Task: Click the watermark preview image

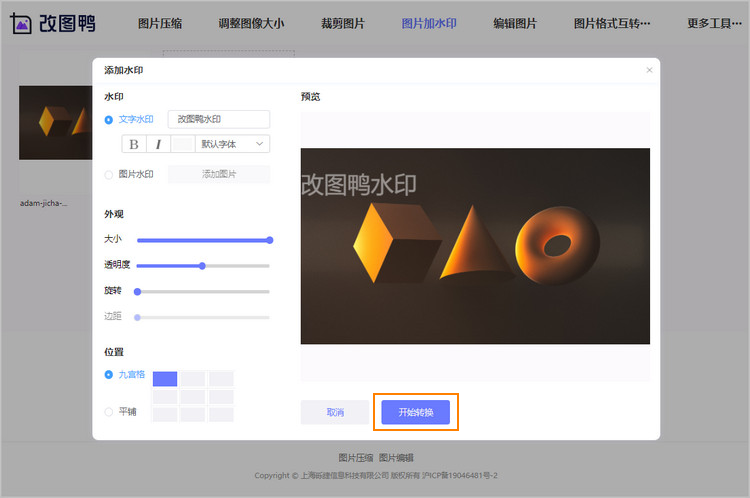Action: (x=475, y=246)
